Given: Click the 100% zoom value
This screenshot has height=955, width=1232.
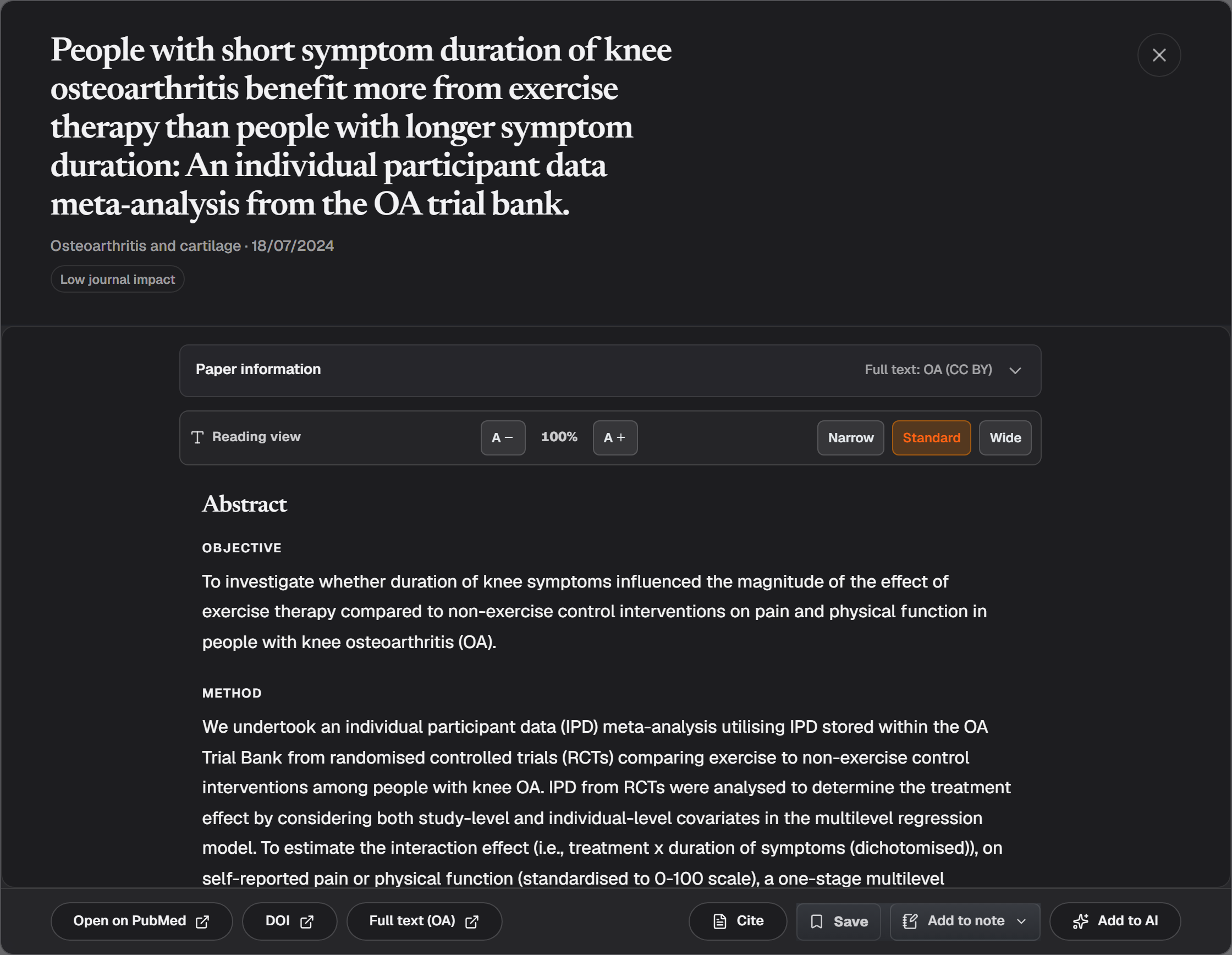Looking at the screenshot, I should point(558,437).
